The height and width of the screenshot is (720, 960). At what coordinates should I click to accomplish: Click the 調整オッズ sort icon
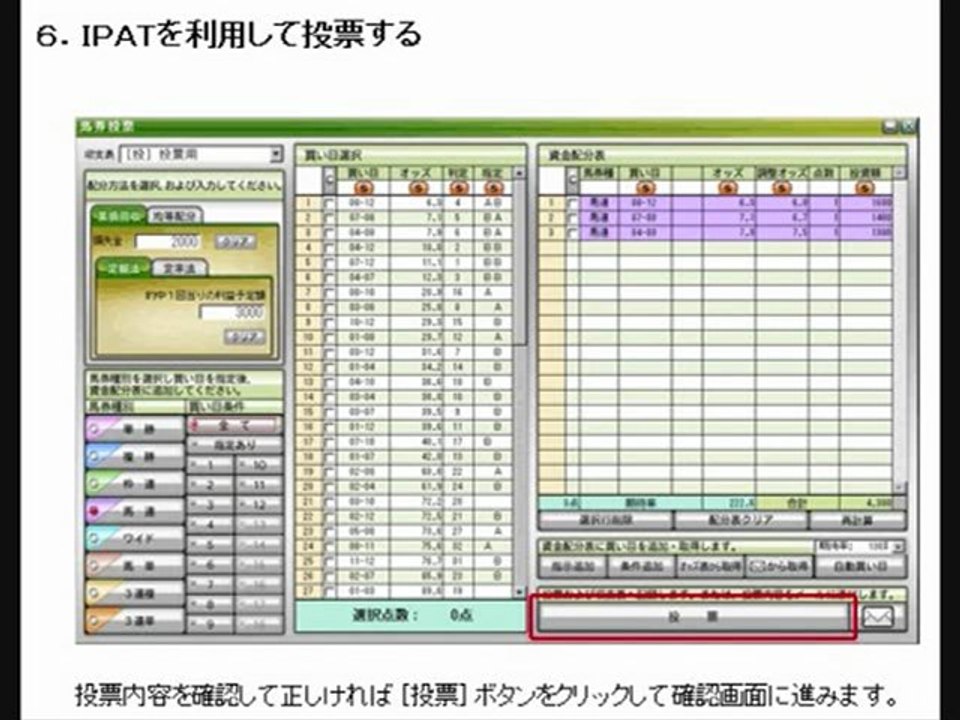781,188
